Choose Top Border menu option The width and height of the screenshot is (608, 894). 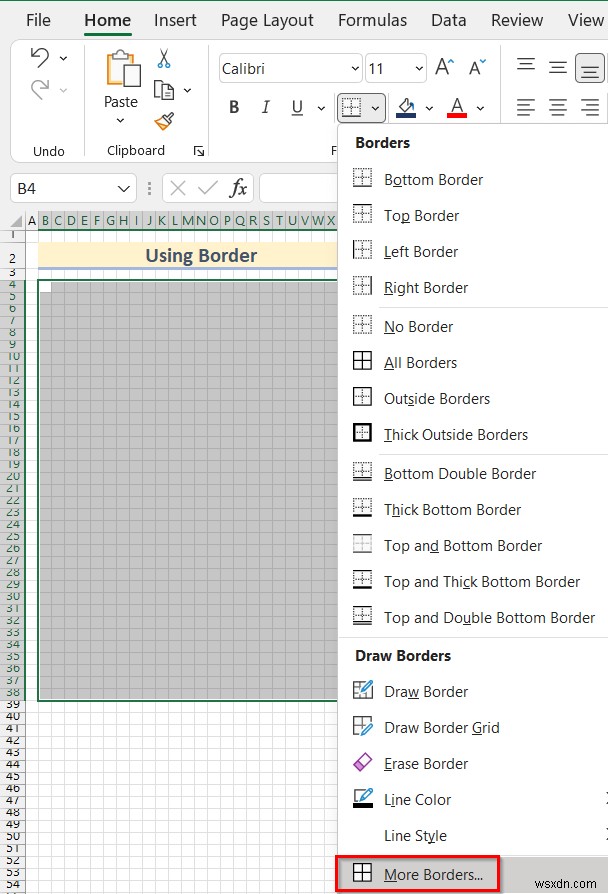coord(473,216)
